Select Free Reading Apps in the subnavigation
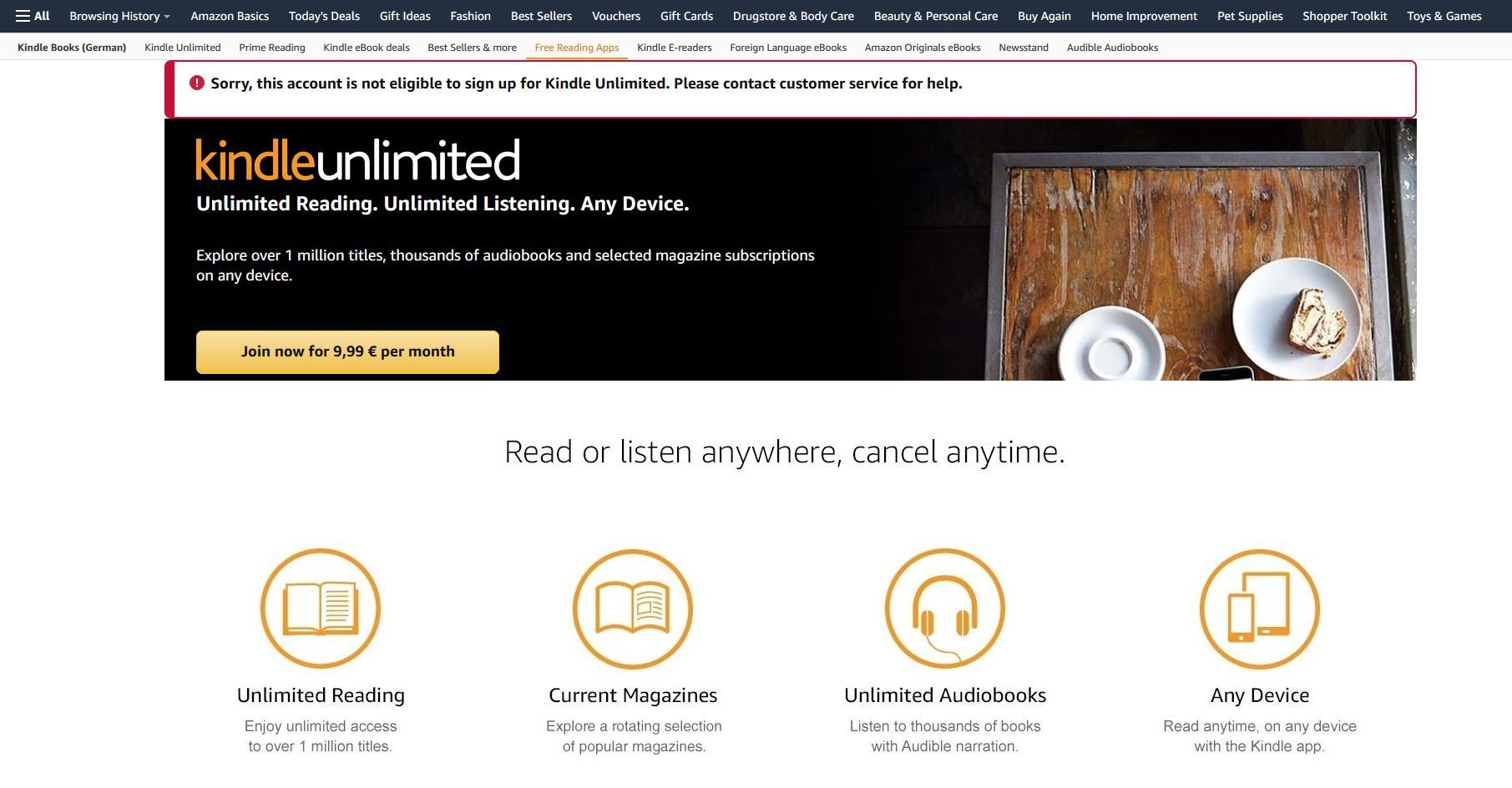Image resolution: width=1512 pixels, height=788 pixels. point(576,48)
